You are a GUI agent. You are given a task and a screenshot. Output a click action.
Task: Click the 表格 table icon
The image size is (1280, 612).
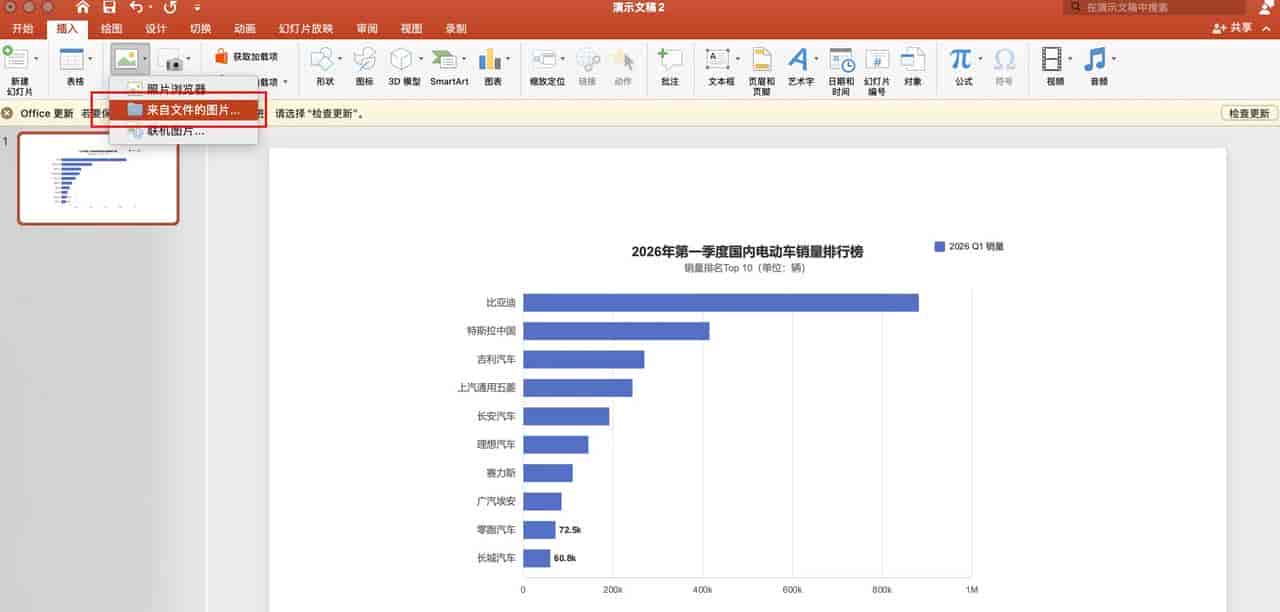(x=71, y=59)
